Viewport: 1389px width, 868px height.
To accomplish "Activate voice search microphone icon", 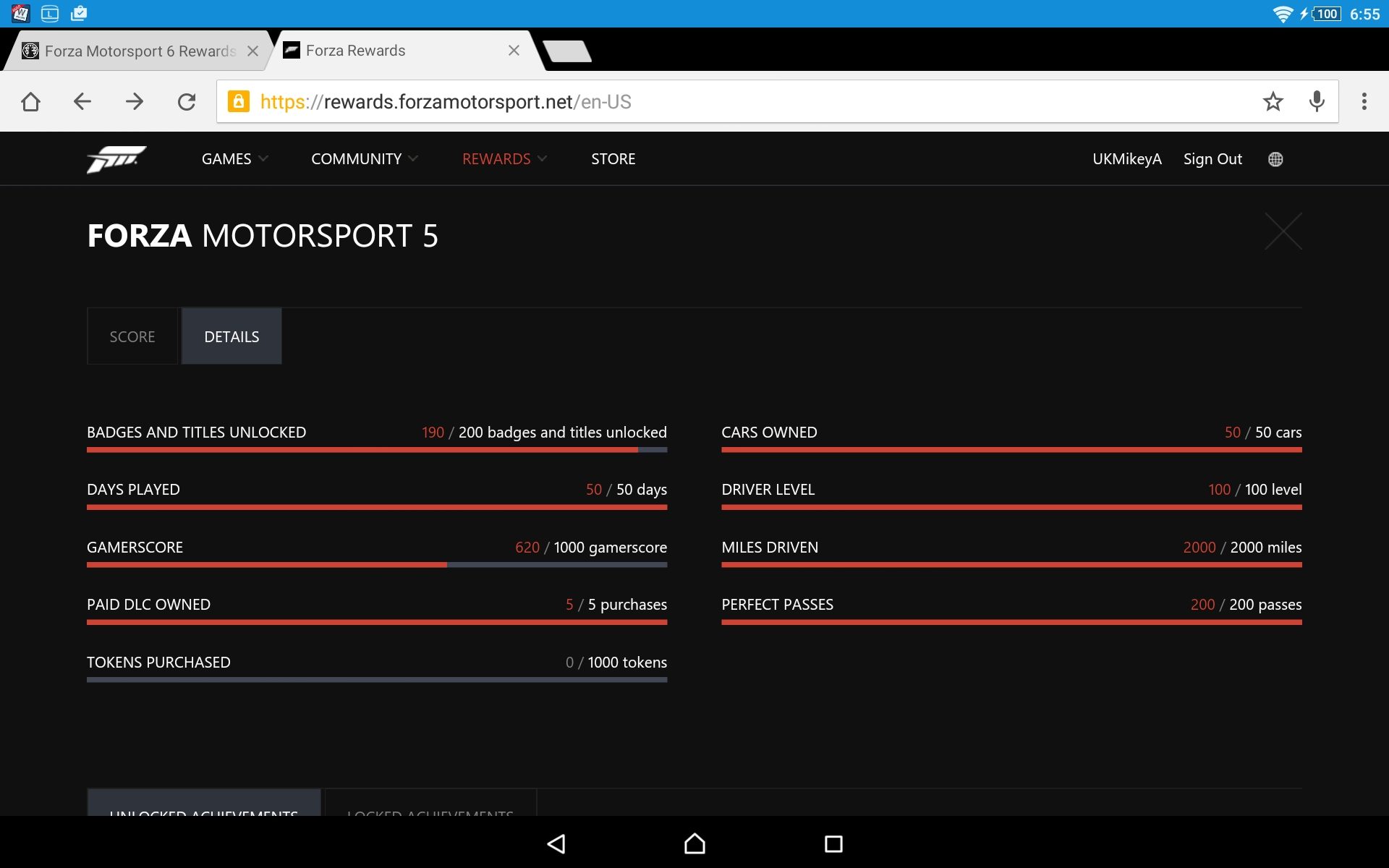I will [x=1317, y=102].
